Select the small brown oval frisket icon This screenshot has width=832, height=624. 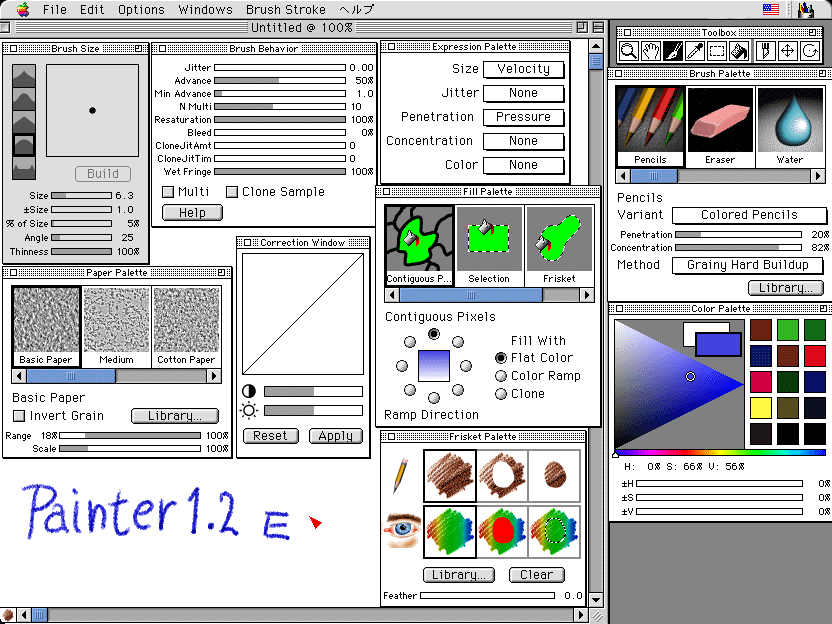(x=554, y=476)
